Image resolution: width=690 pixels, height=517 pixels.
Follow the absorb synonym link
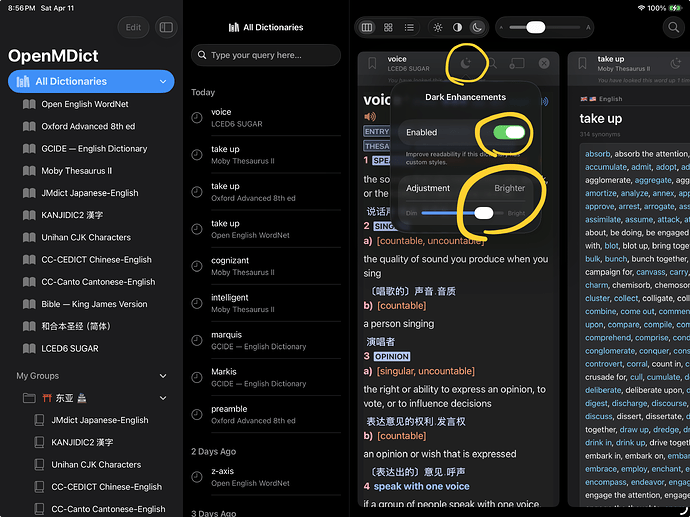click(x=597, y=154)
